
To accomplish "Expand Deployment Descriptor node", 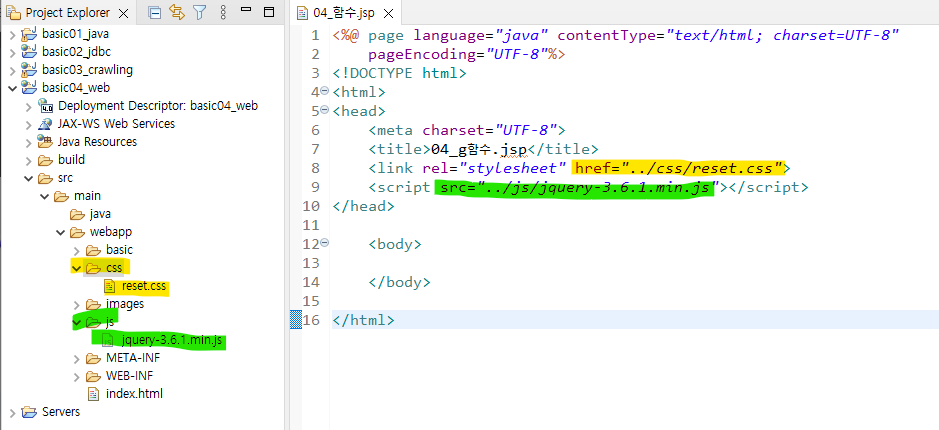I will coord(28,107).
